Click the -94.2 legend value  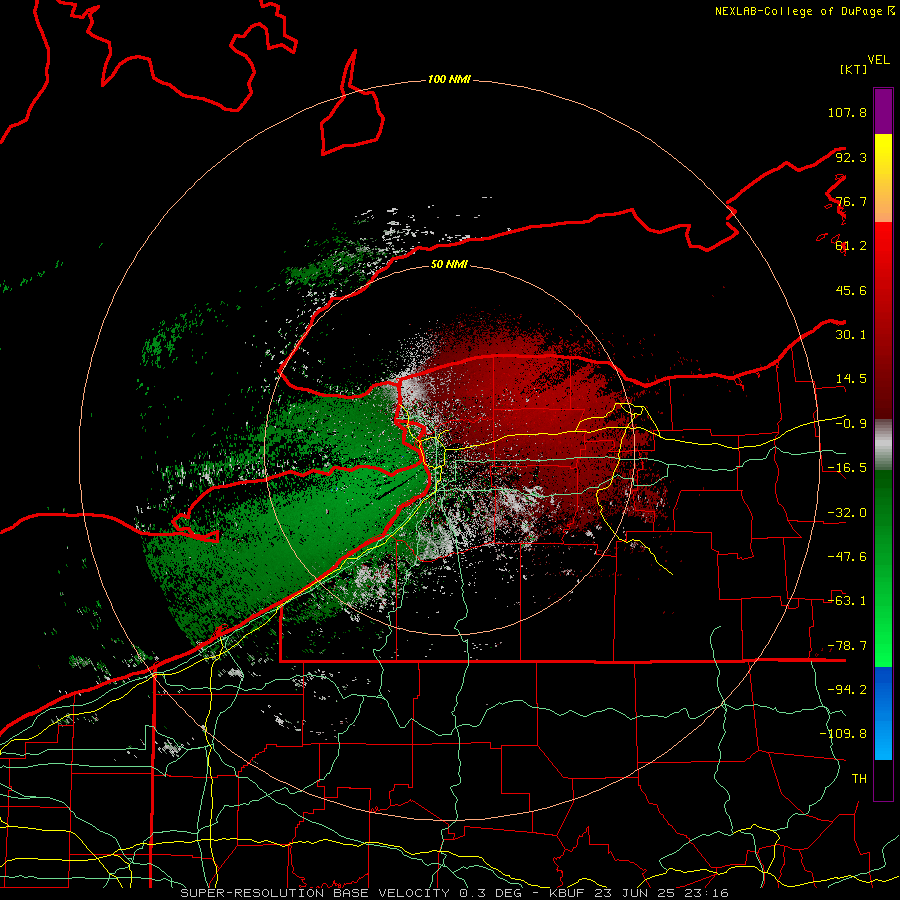click(x=847, y=690)
